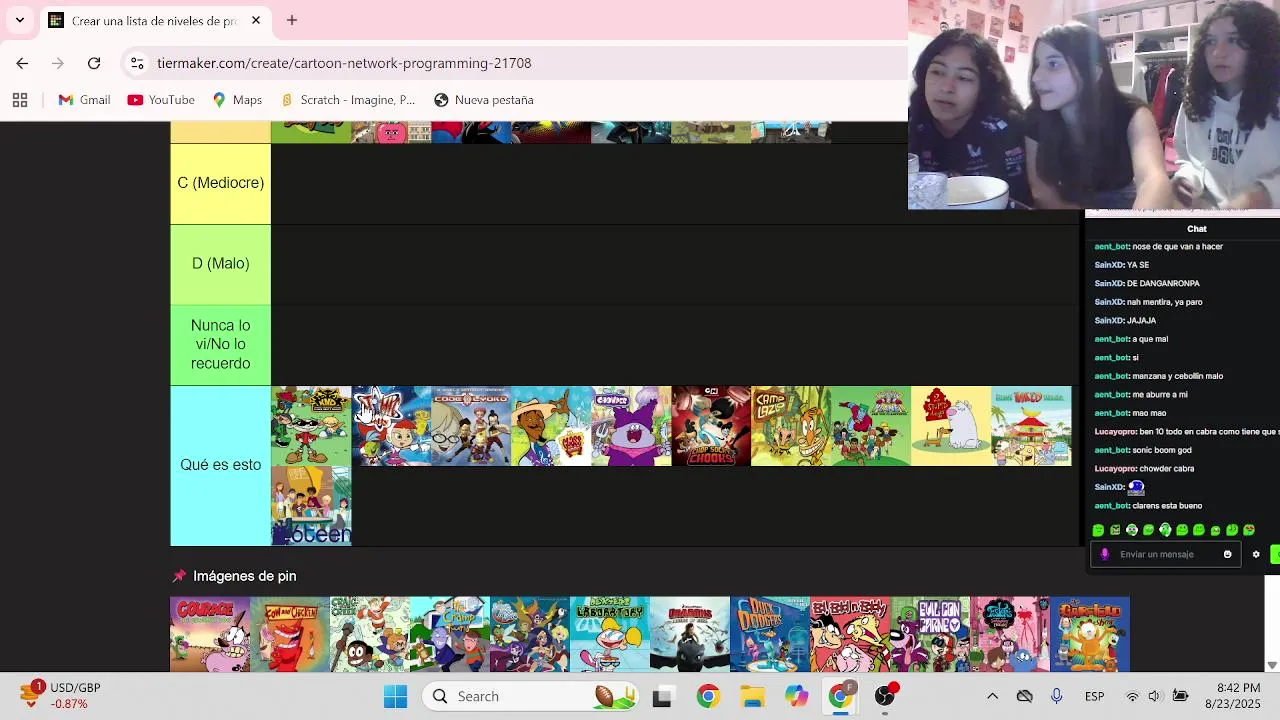Open the Gmail bookmark
Screen dimensions: 1280x720
[84, 100]
